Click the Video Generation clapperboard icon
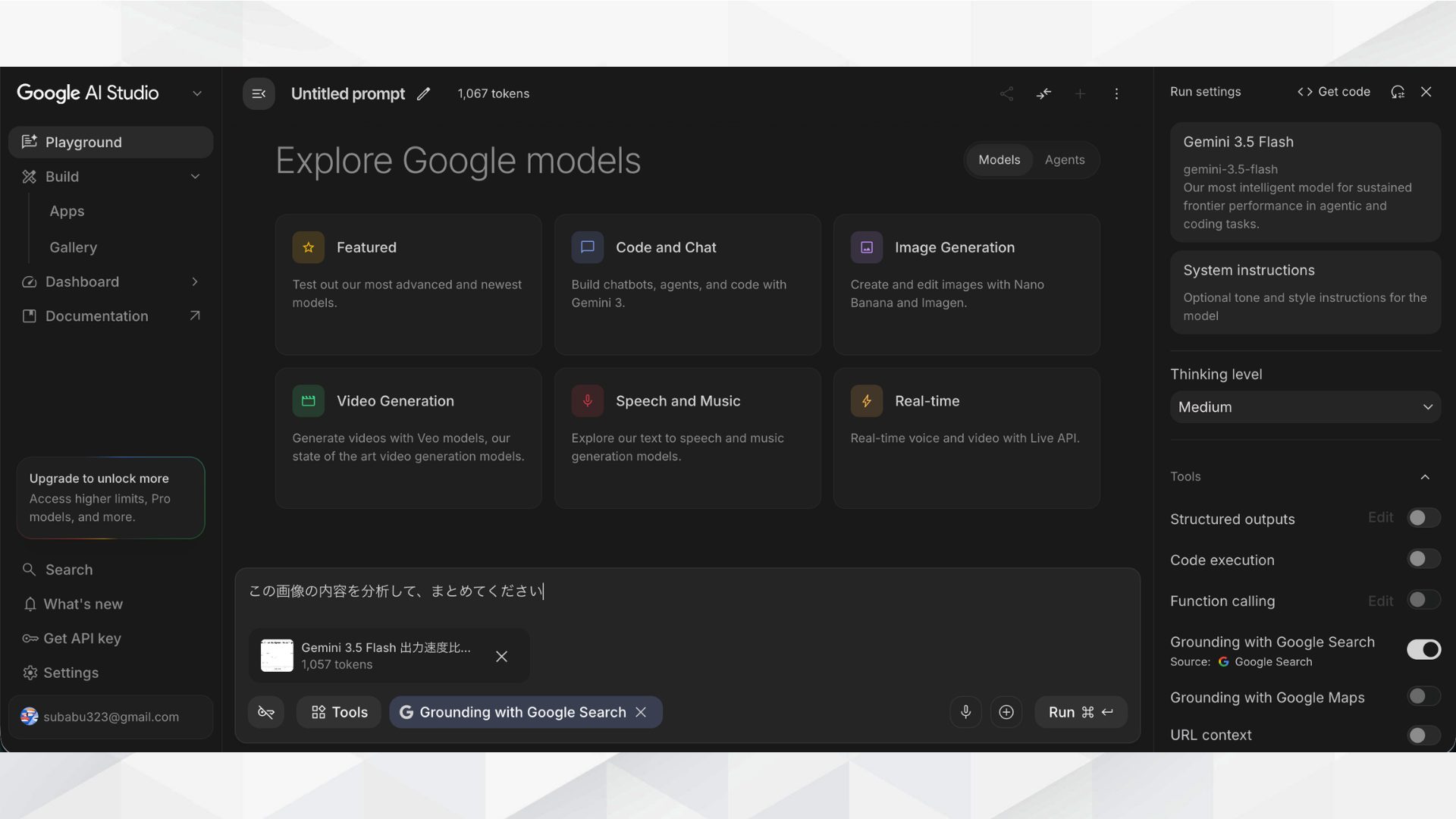 (308, 401)
